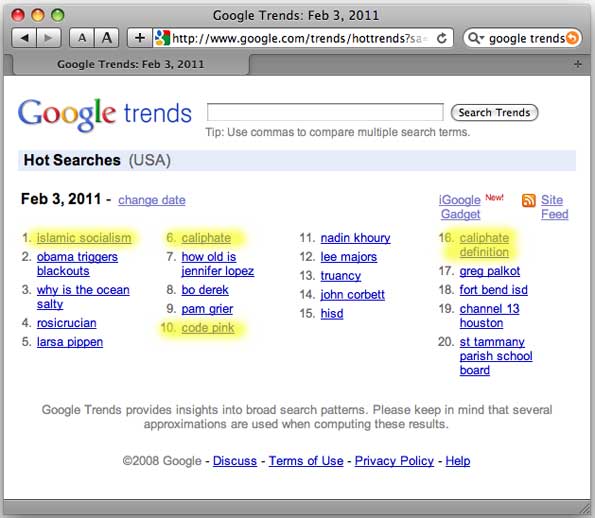Open the iGoogle Gadget link
This screenshot has width=595, height=518.
(460, 207)
